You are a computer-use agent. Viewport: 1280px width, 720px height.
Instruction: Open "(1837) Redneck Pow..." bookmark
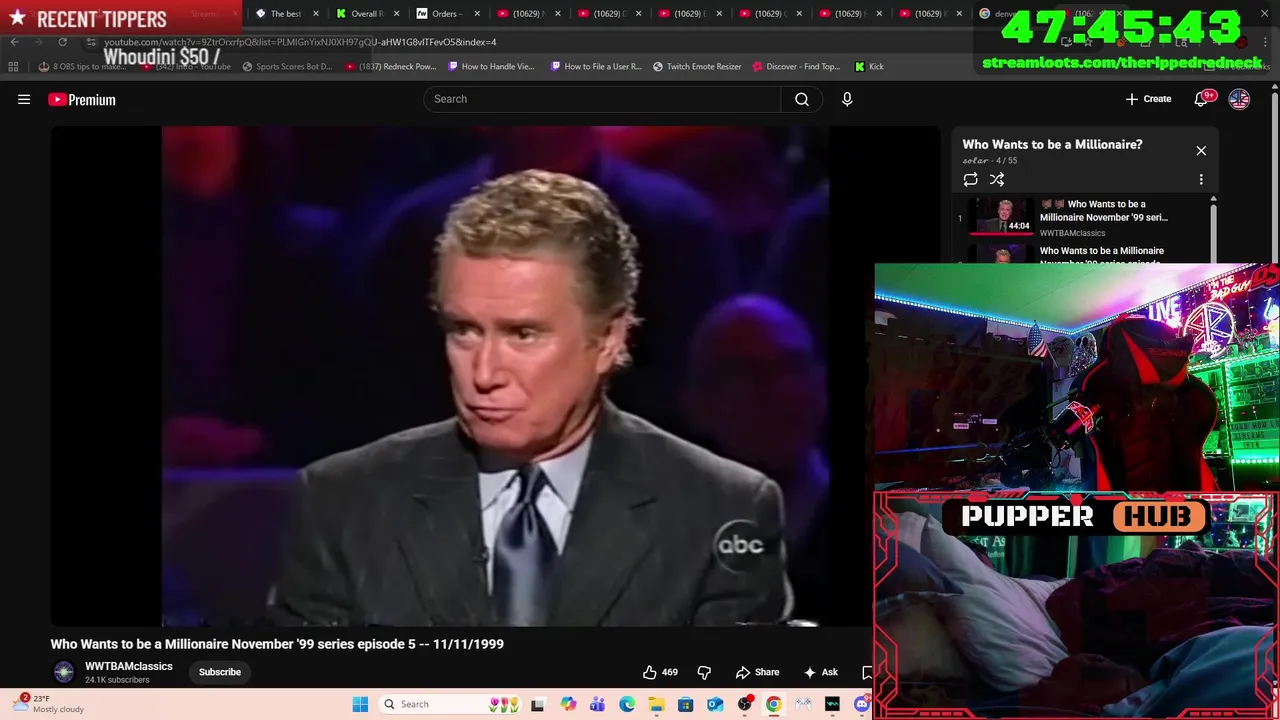[x=390, y=67]
